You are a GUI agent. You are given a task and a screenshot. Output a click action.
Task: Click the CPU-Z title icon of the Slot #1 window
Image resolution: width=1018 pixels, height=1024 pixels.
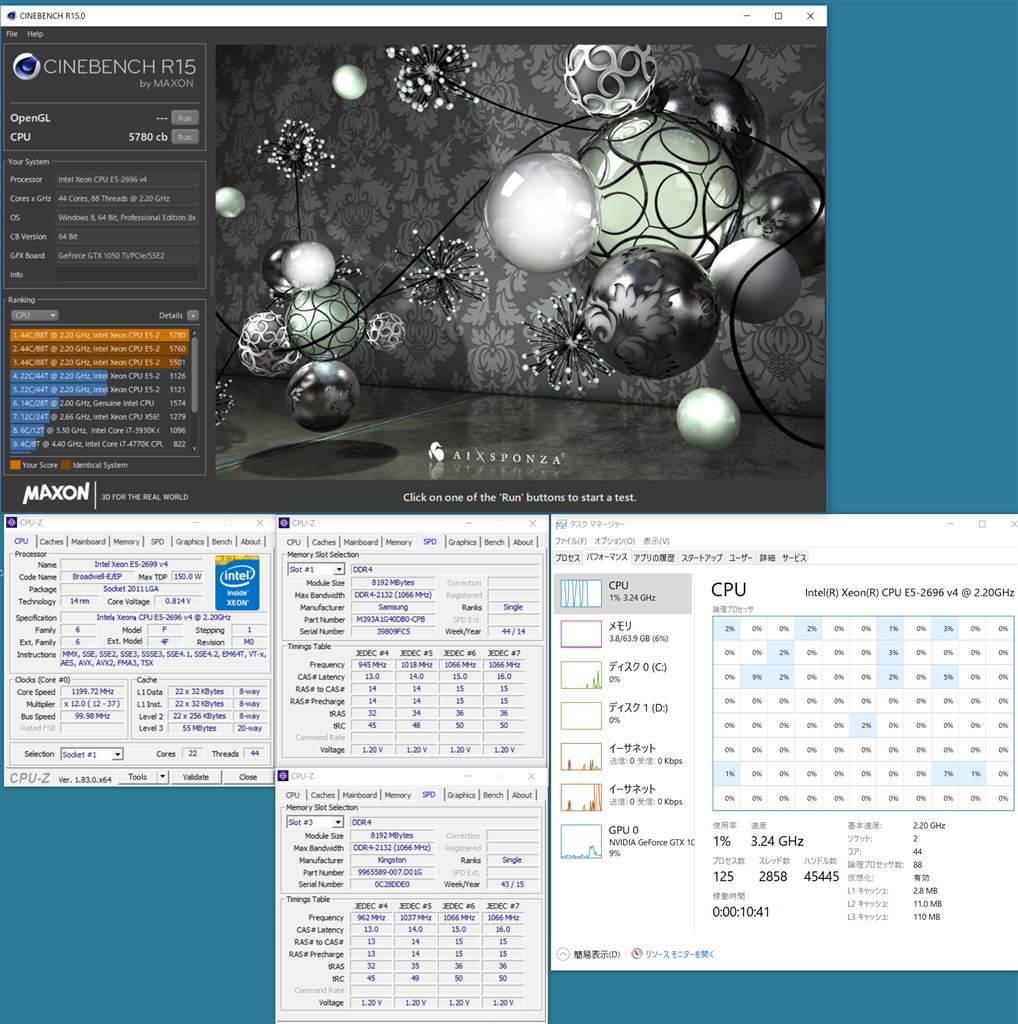coord(284,523)
